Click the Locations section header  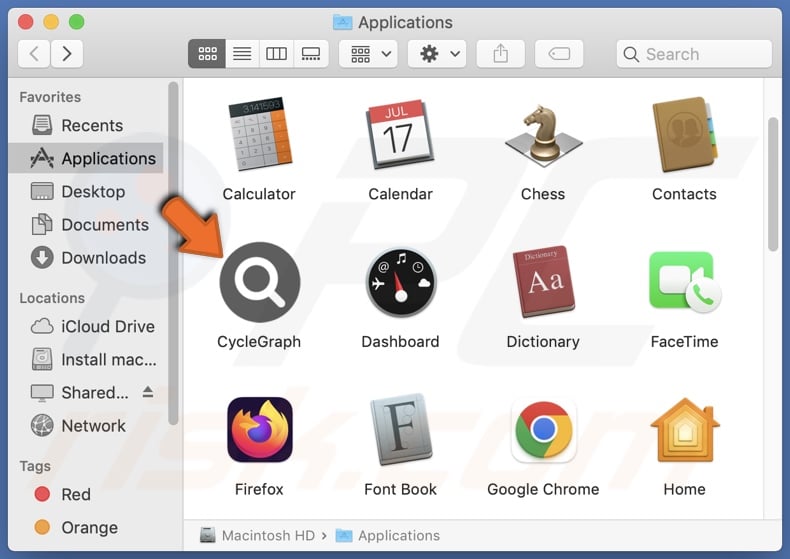(52, 298)
